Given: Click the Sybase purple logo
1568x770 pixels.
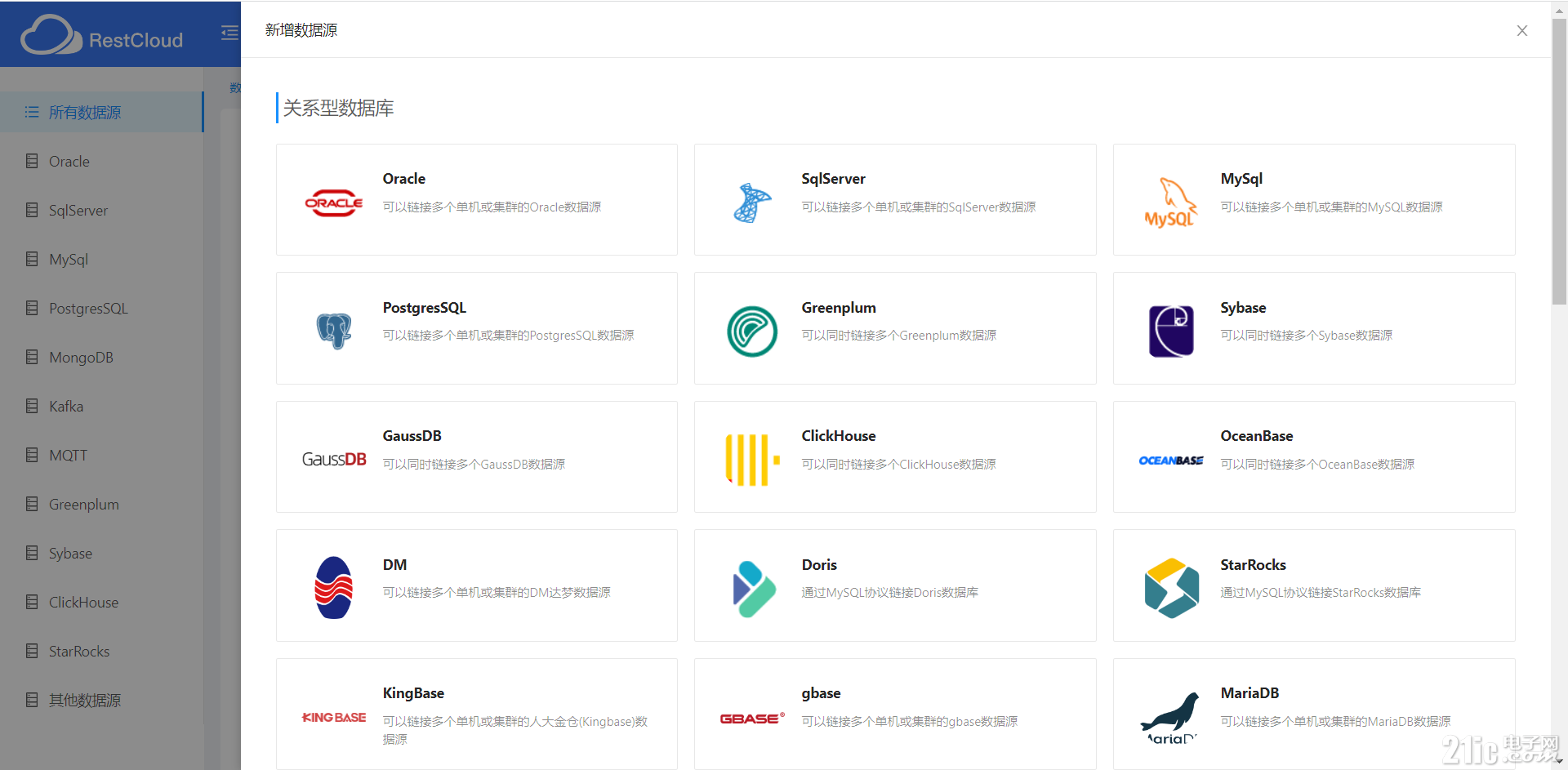Looking at the screenshot, I should pos(1171,331).
